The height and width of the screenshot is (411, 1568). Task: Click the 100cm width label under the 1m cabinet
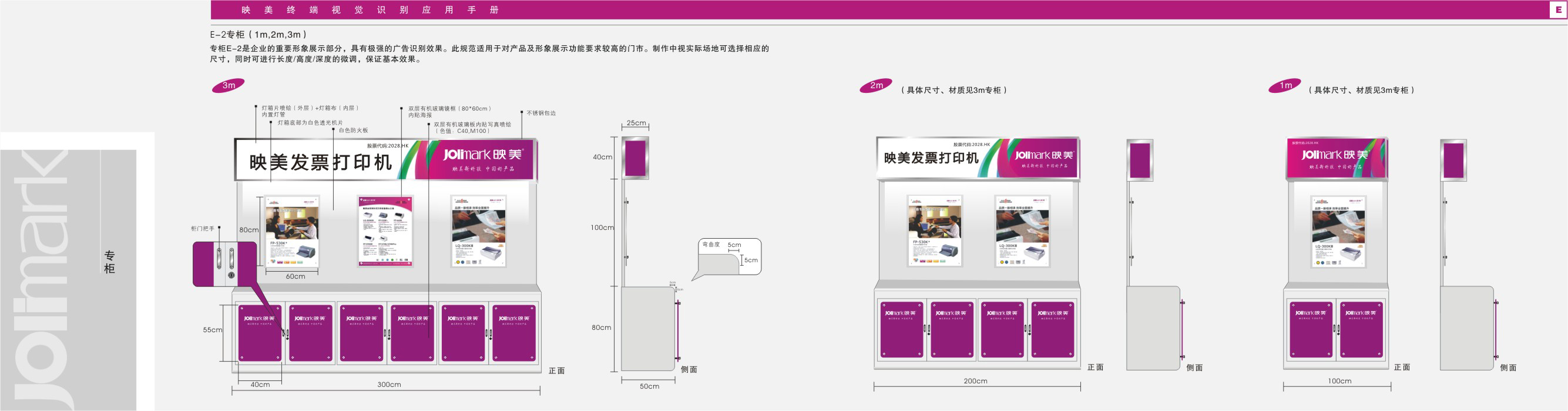coord(1339,381)
